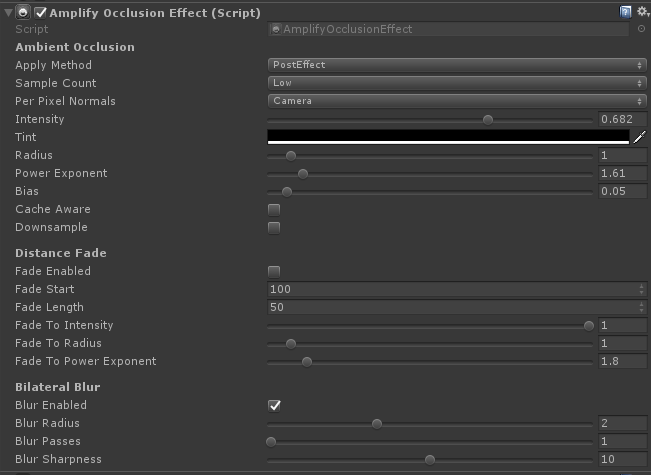Click the Fade Length curve stepper arrows
The height and width of the screenshot is (475, 651).
(x=641, y=307)
